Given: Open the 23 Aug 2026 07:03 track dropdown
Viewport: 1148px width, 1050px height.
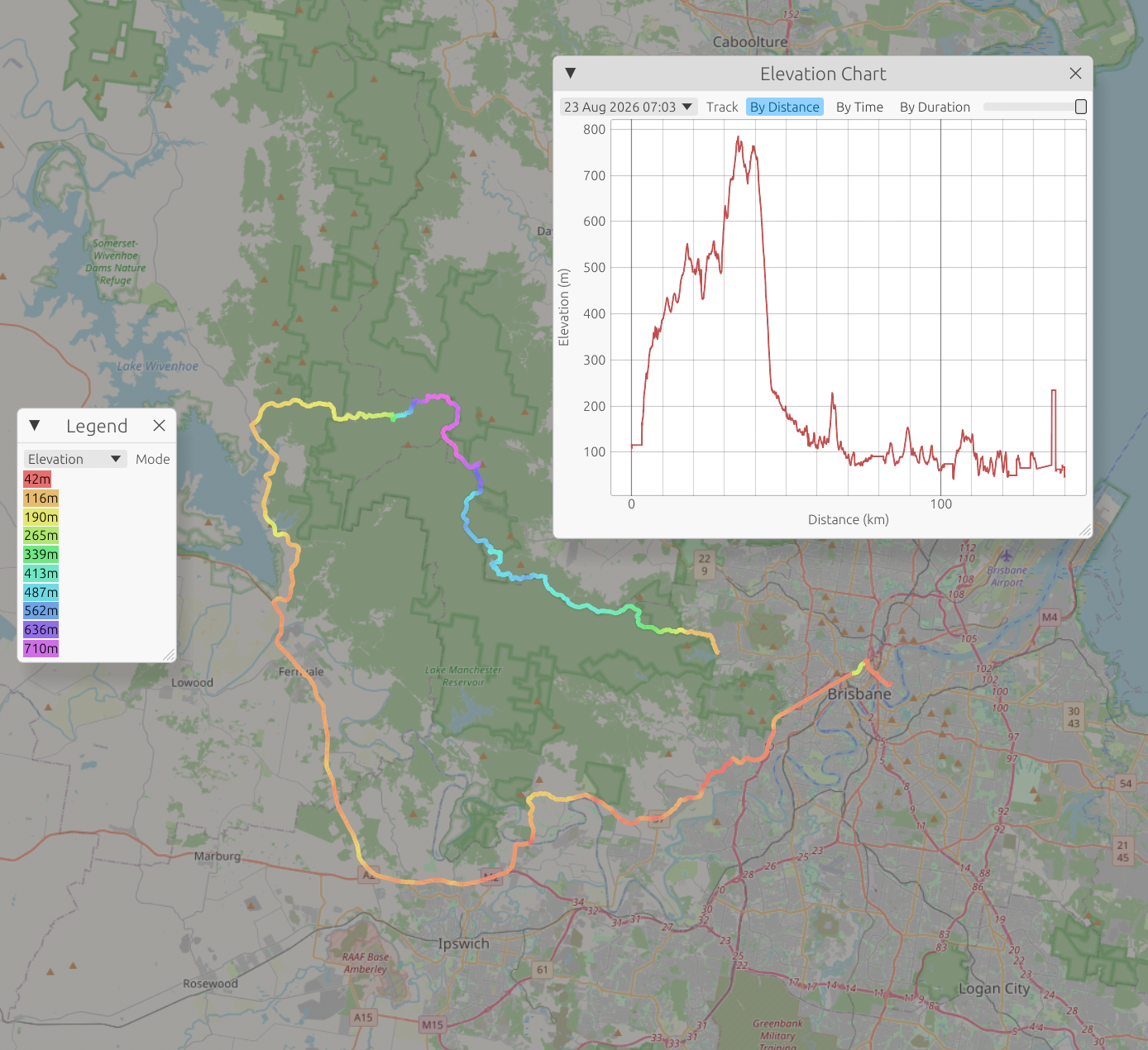Looking at the screenshot, I should click(x=628, y=107).
